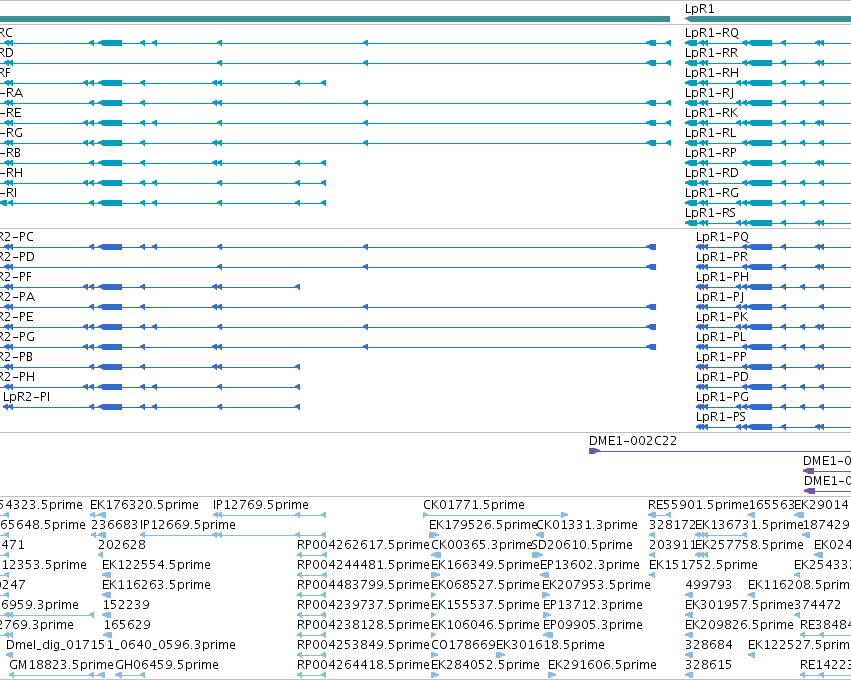The width and height of the screenshot is (851, 680).
Task: Open the LpR1-RR transcript label
Action: pos(711,53)
